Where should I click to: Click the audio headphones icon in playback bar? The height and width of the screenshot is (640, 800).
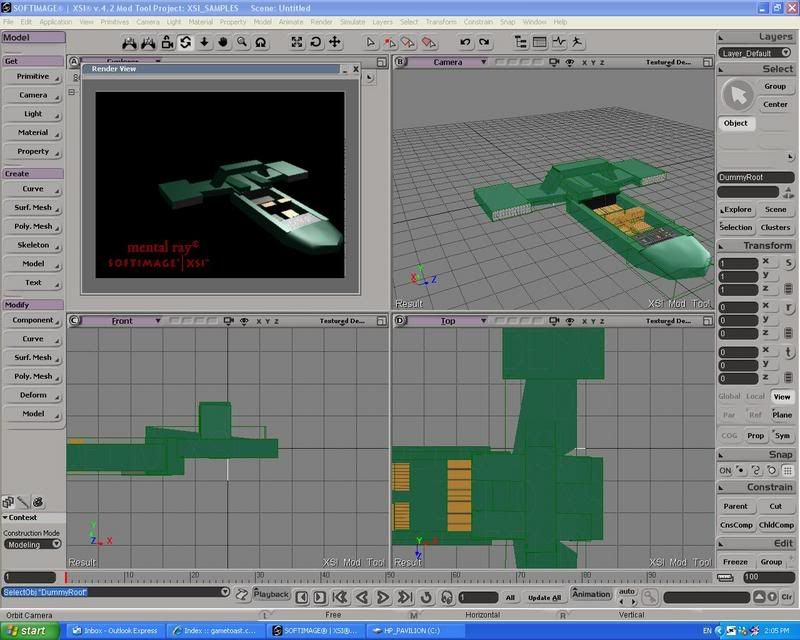click(x=446, y=597)
